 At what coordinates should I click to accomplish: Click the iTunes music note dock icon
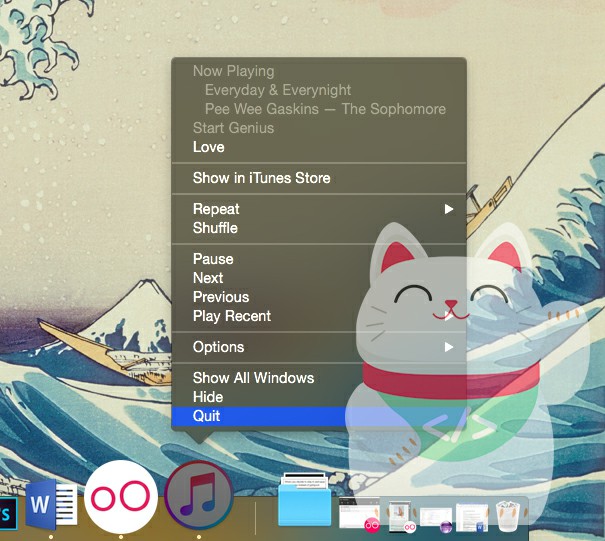pos(199,497)
